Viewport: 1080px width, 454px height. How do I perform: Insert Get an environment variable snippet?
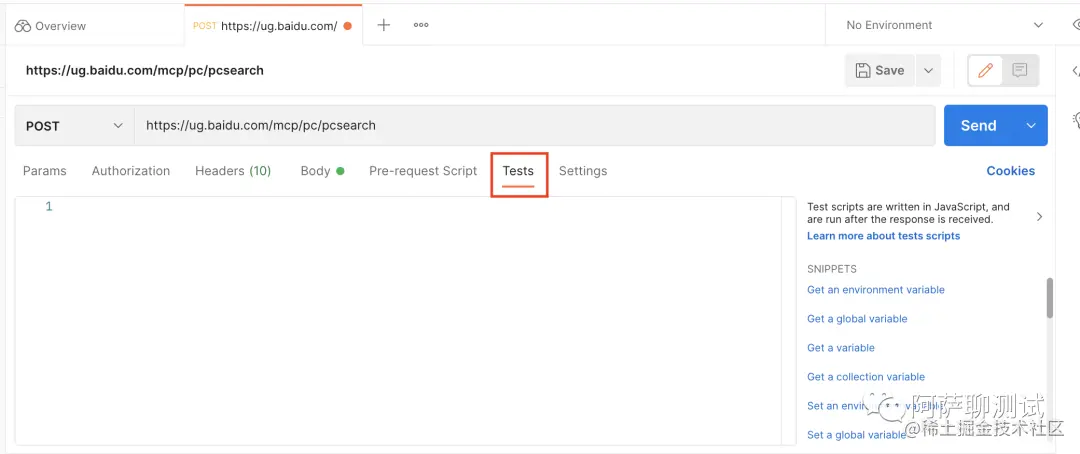(x=875, y=290)
